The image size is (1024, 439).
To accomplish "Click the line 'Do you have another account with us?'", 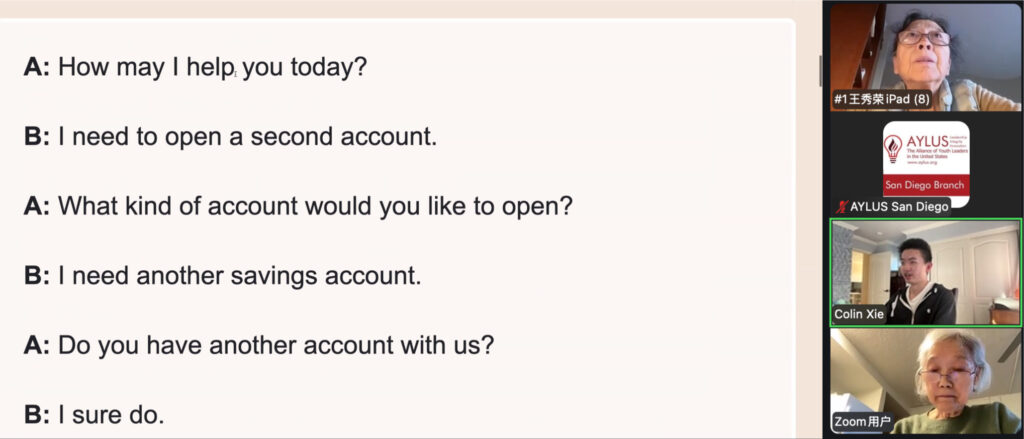I will click(275, 344).
